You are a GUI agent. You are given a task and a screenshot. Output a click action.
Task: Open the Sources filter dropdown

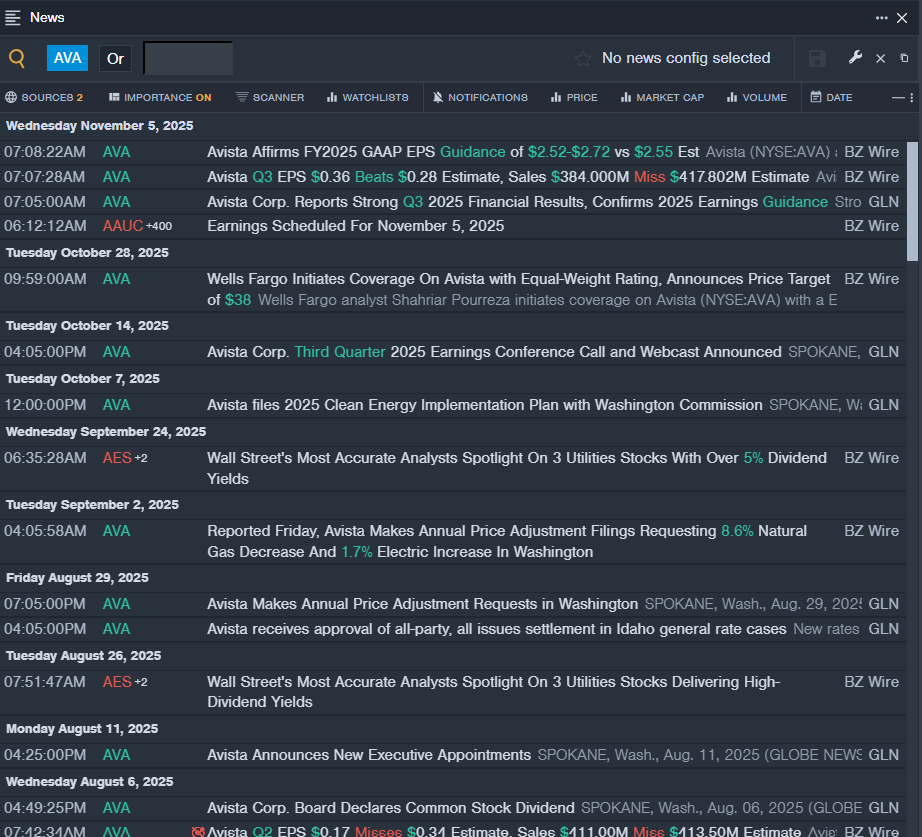coord(44,97)
